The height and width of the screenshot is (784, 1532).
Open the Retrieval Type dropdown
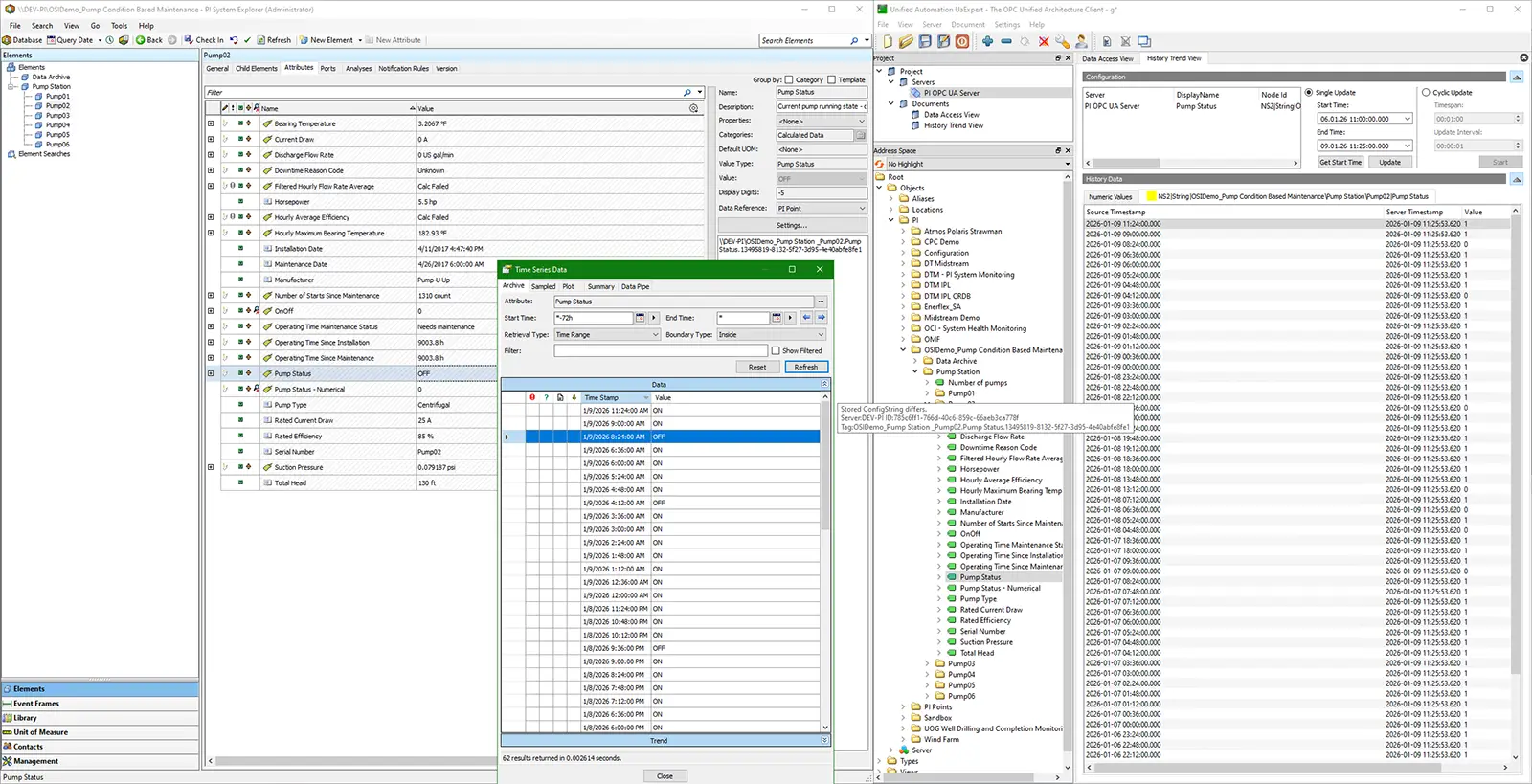pyautogui.click(x=607, y=335)
